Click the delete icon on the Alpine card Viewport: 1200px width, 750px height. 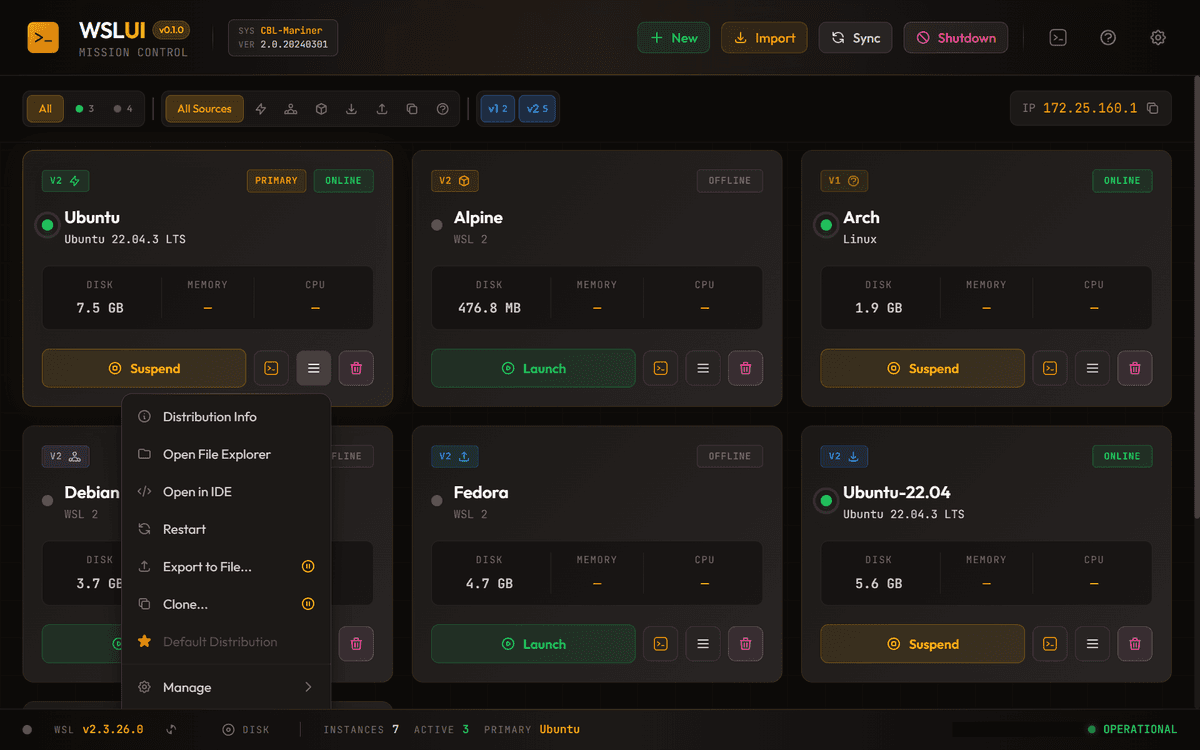pos(745,368)
